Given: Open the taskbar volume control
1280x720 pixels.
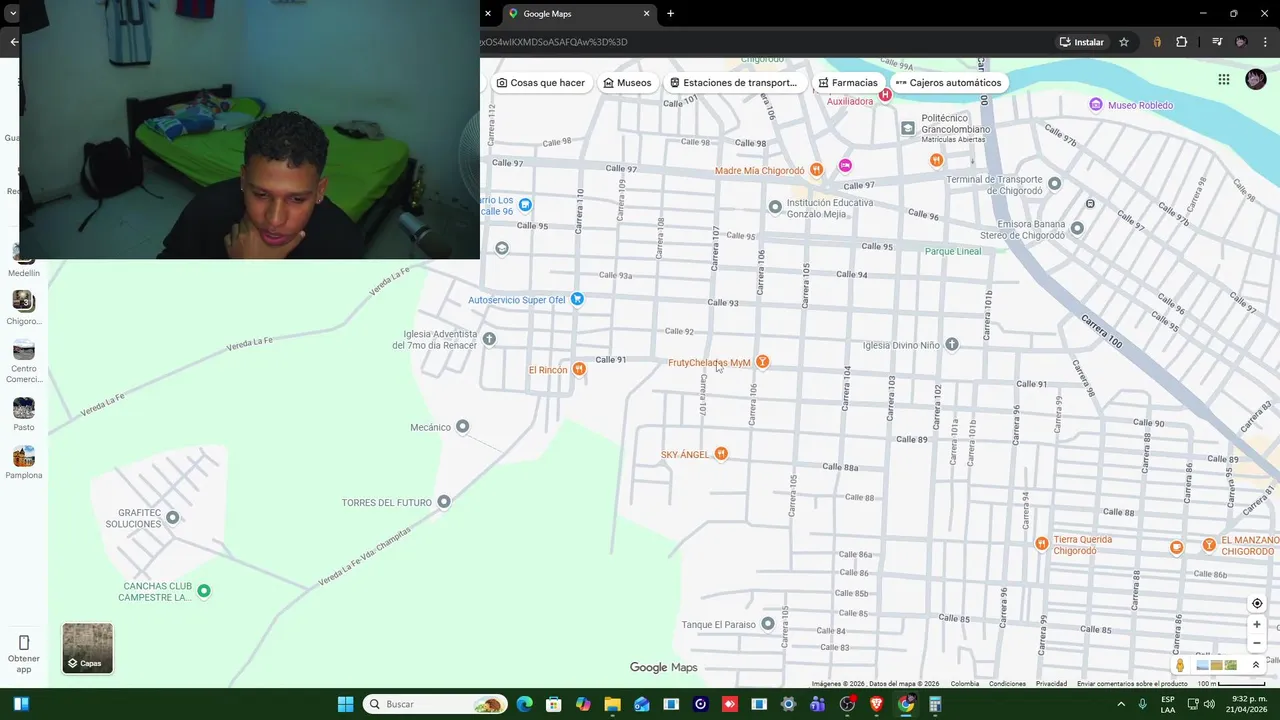Looking at the screenshot, I should click(x=1209, y=704).
